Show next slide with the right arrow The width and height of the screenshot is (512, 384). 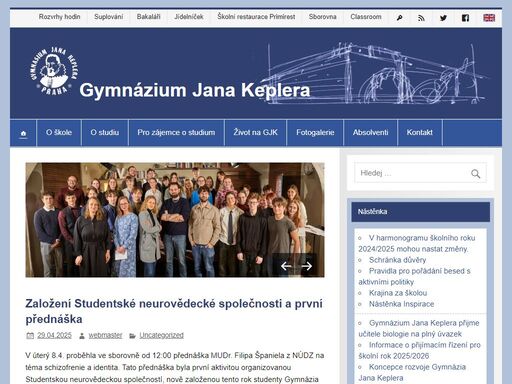(306, 266)
